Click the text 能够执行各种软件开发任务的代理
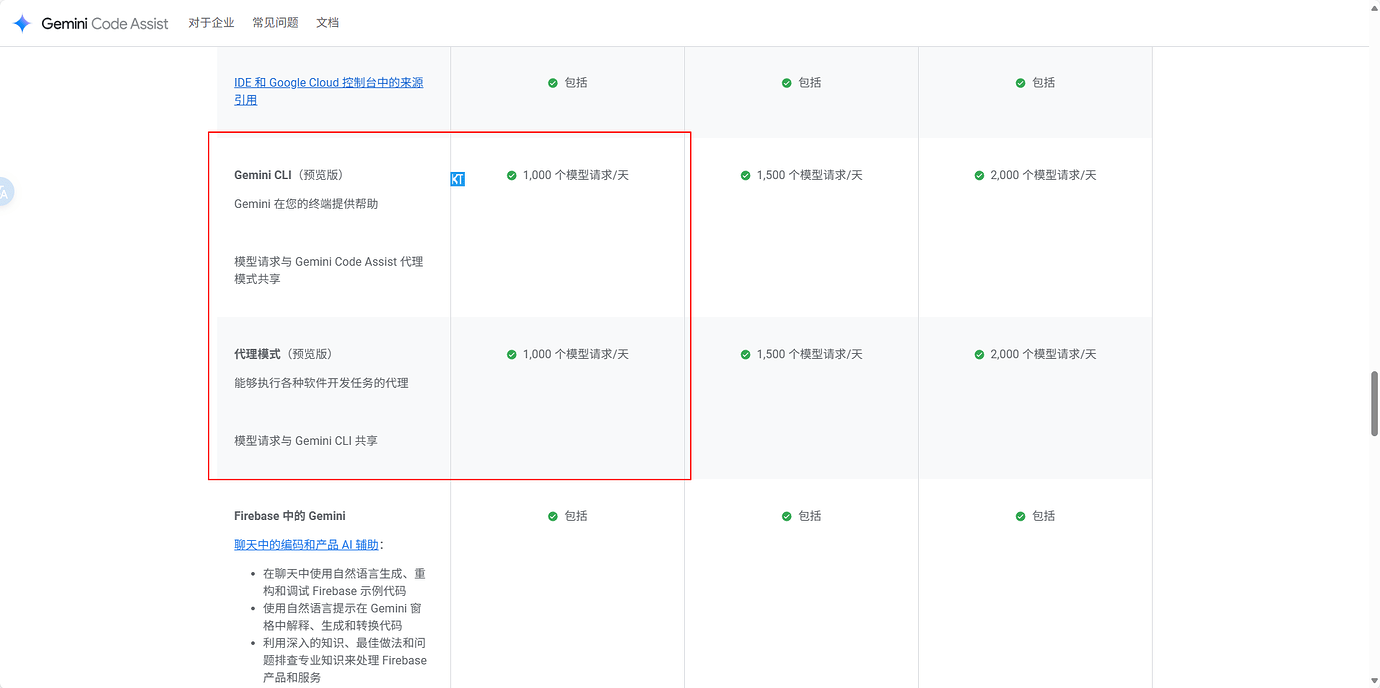Image resolution: width=1380 pixels, height=688 pixels. click(x=321, y=383)
